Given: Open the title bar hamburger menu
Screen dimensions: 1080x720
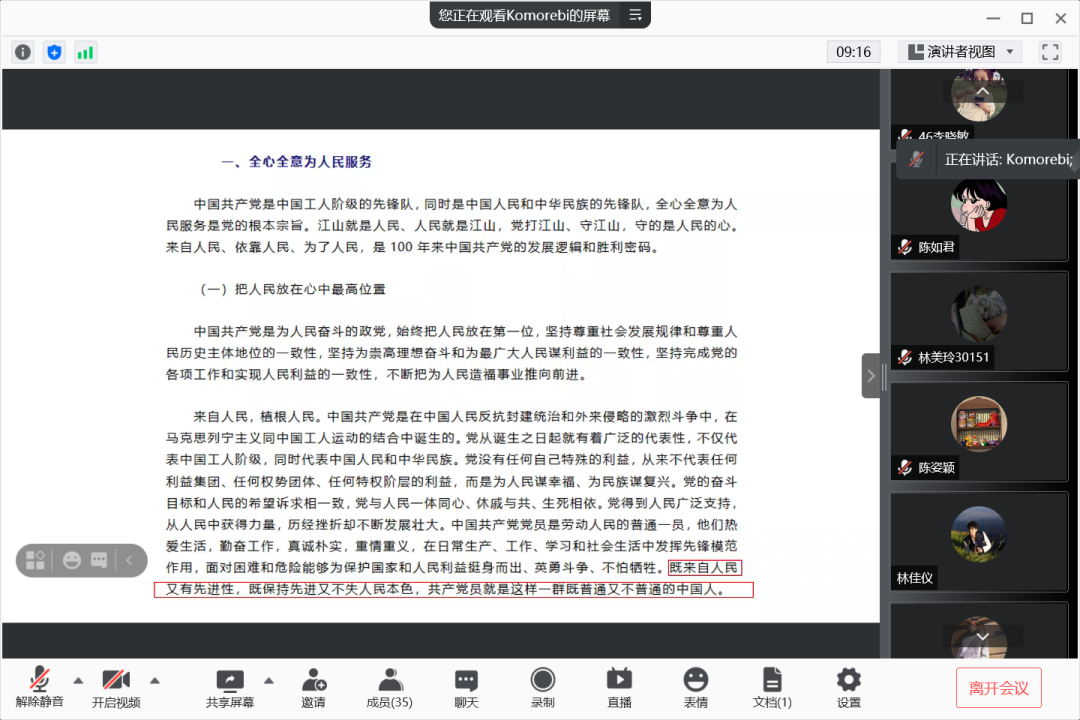Looking at the screenshot, I should 637,16.
